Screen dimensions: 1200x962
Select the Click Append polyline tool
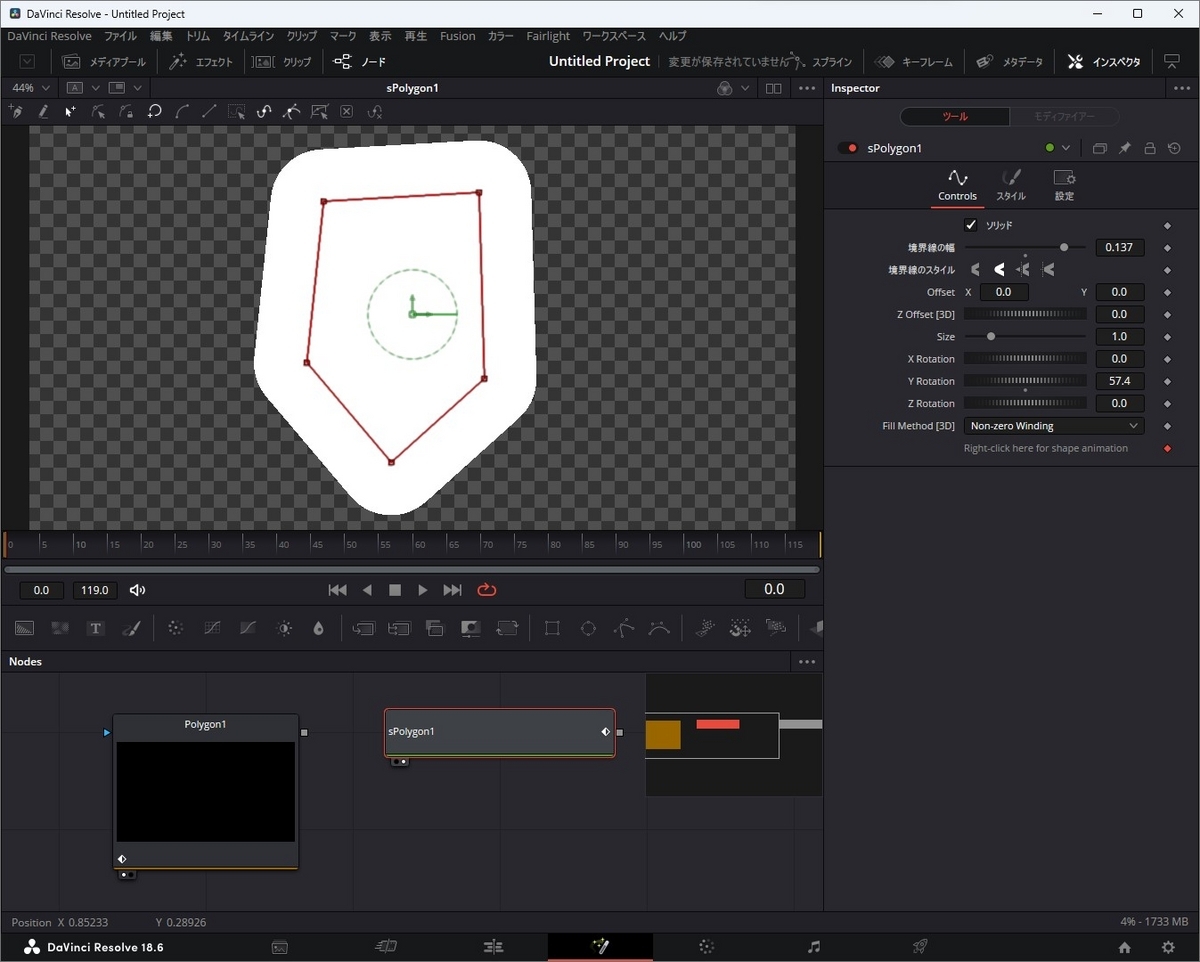(x=16, y=112)
